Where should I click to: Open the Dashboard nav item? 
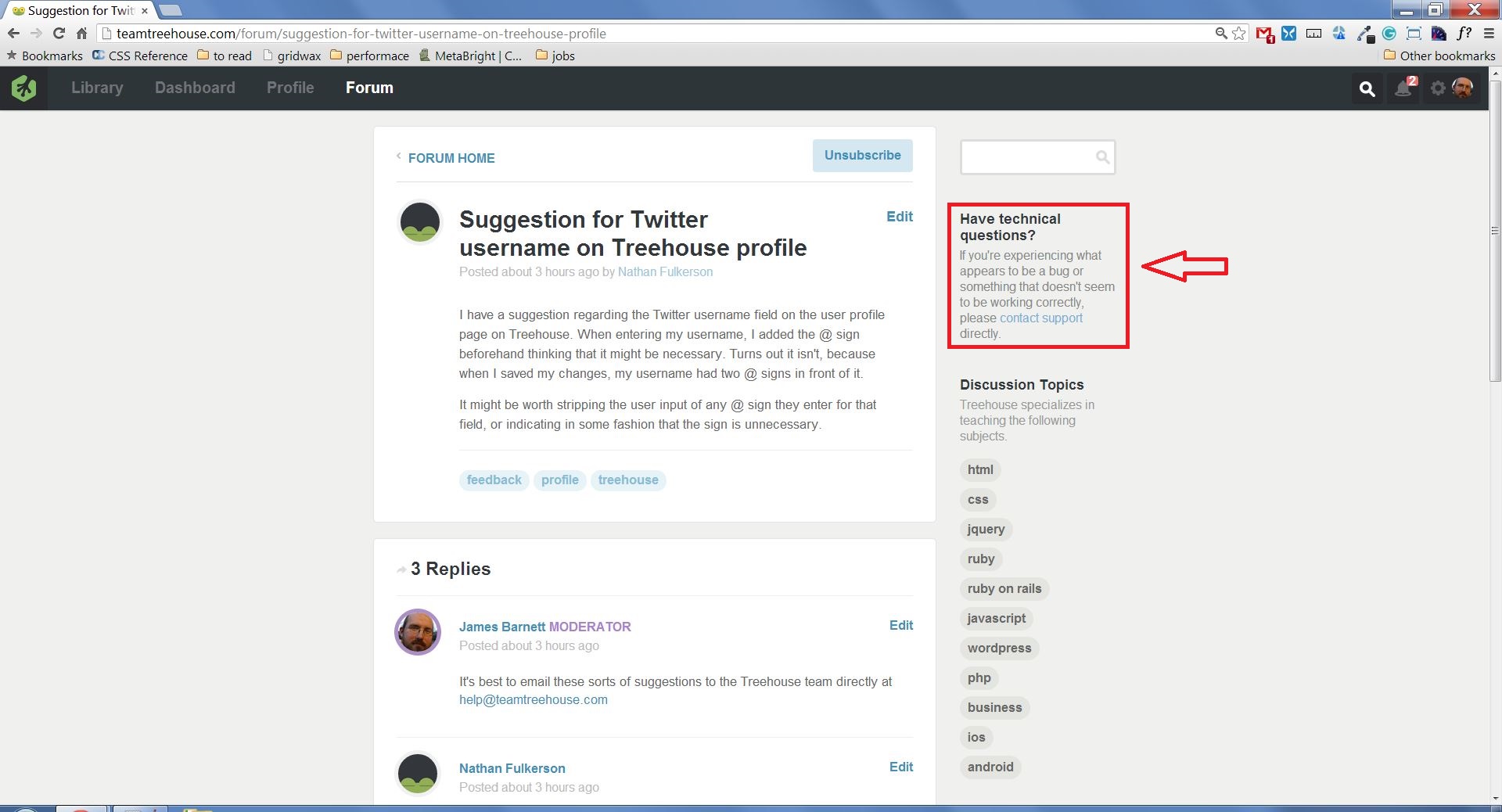pos(195,88)
